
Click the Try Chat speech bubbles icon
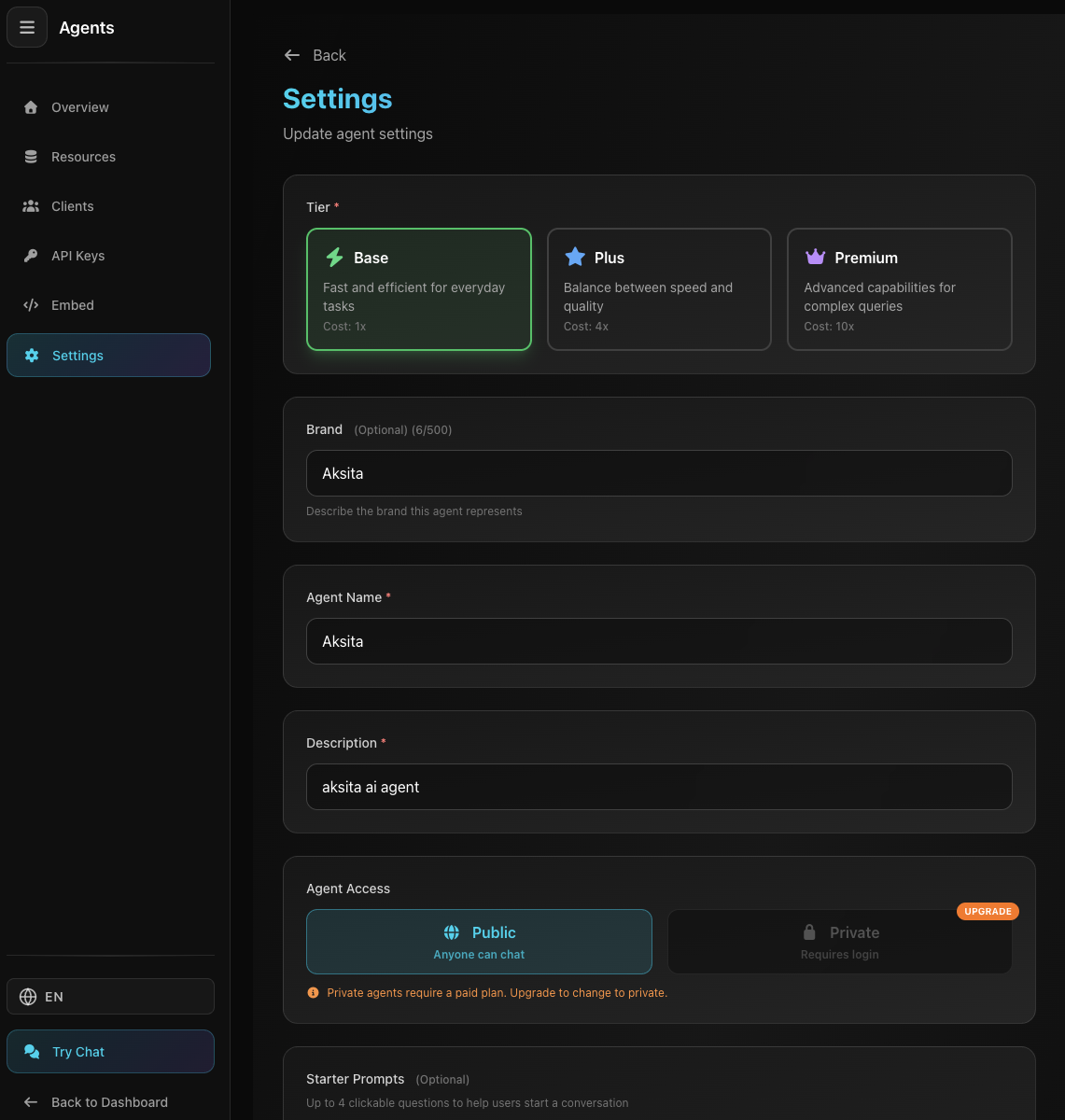(32, 1052)
